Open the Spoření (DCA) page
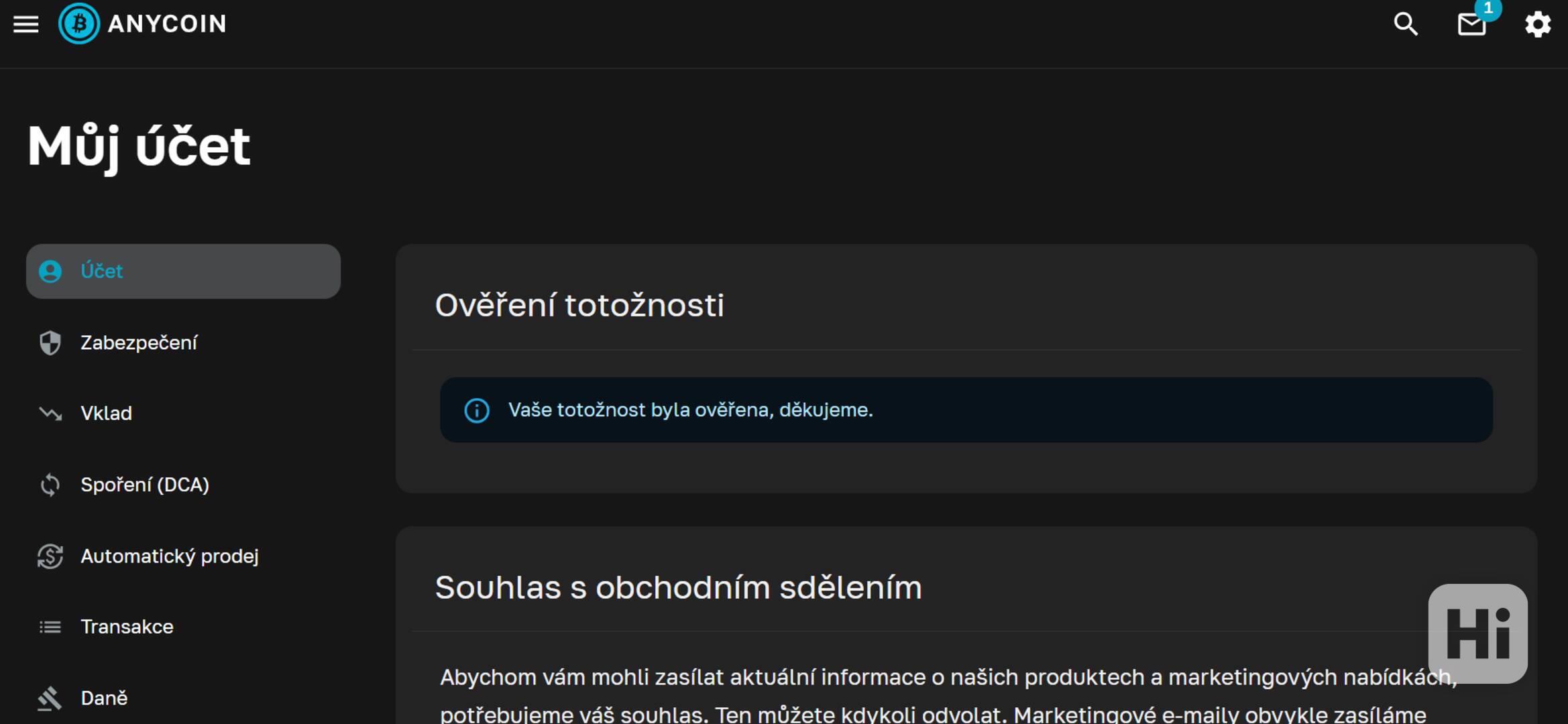The width and height of the screenshot is (1568, 724). pos(145,485)
